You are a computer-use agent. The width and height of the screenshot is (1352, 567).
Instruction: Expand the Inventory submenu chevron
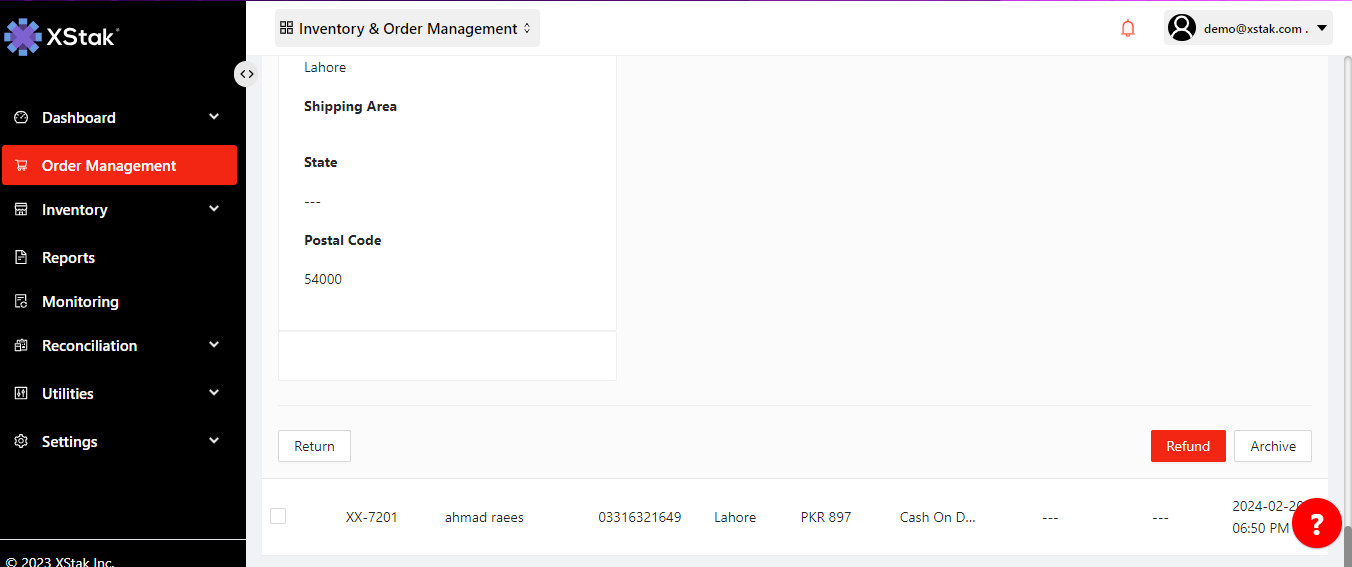point(214,209)
